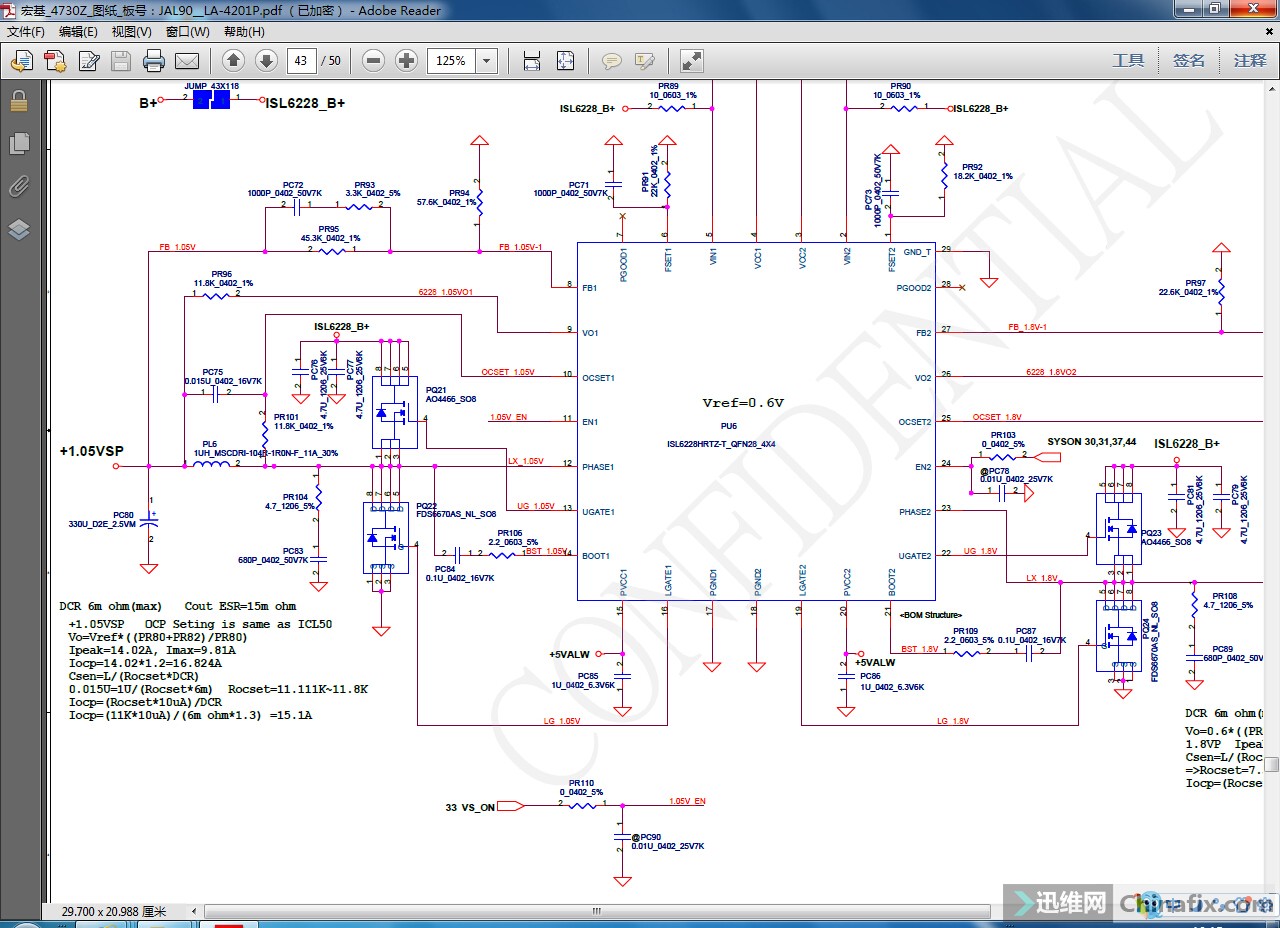
Task: Click the PQ21 AO4466_SO8 component label
Action: [x=451, y=394]
